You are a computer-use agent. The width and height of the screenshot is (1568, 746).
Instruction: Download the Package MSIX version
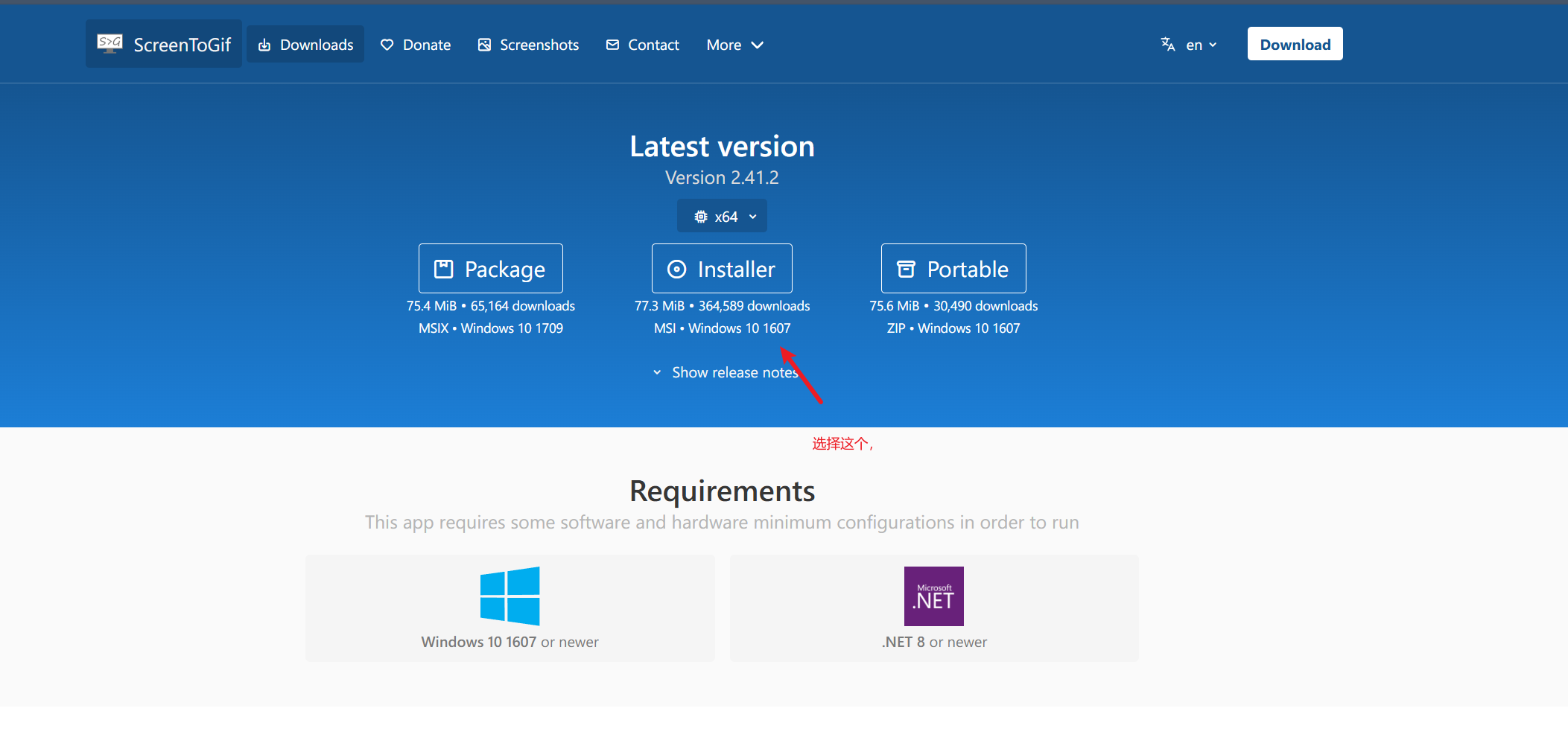pos(491,269)
